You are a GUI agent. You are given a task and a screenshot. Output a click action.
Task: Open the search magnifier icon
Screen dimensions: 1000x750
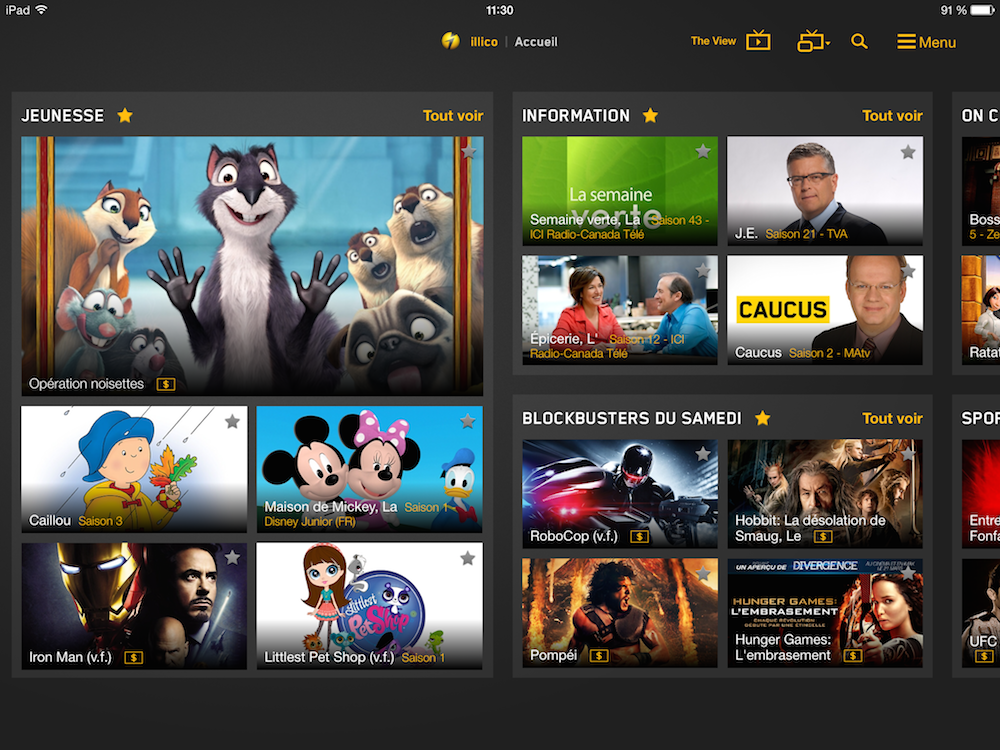(x=859, y=41)
